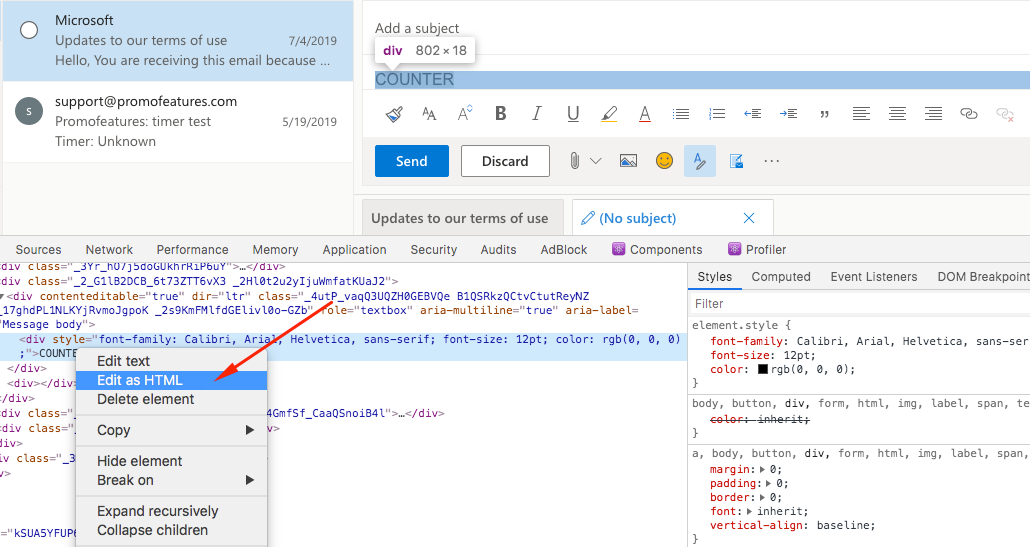Image resolution: width=1030 pixels, height=547 pixels.
Task: Insert a bulleted list
Action: (681, 114)
